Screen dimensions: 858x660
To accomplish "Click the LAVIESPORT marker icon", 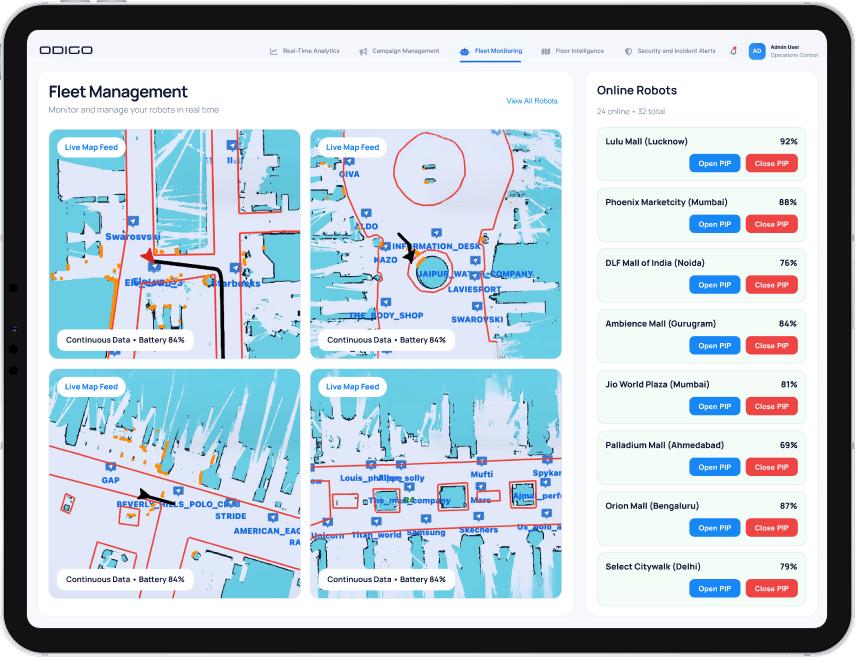I will pyautogui.click(x=475, y=276).
